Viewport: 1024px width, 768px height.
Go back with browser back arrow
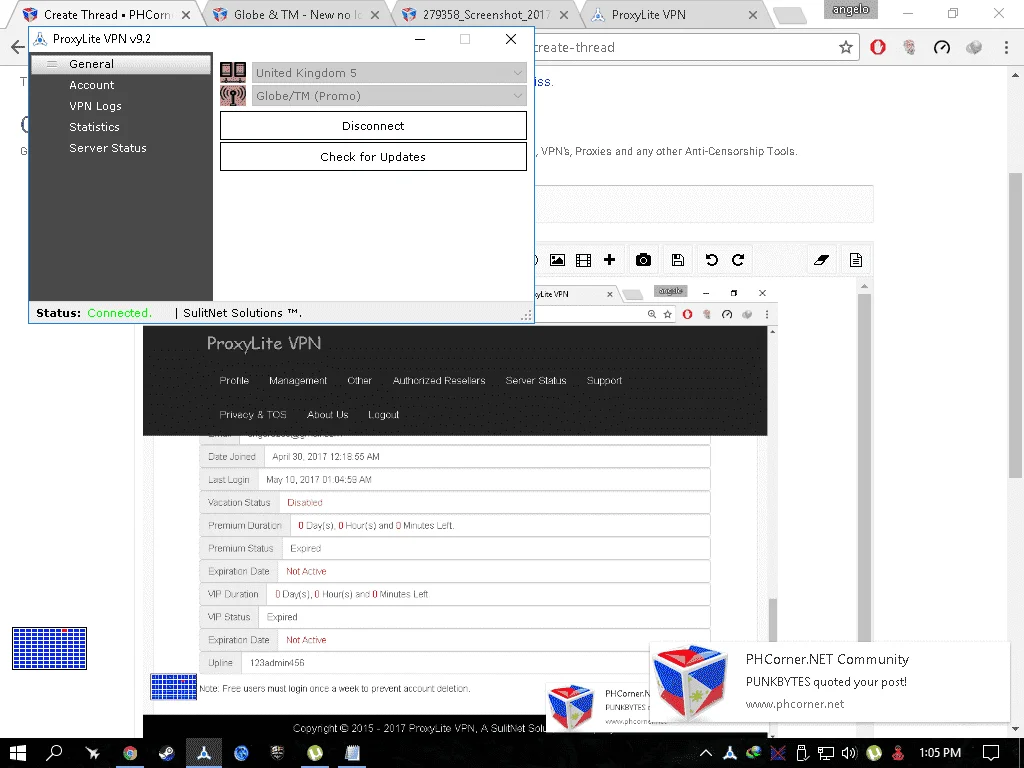[18, 47]
